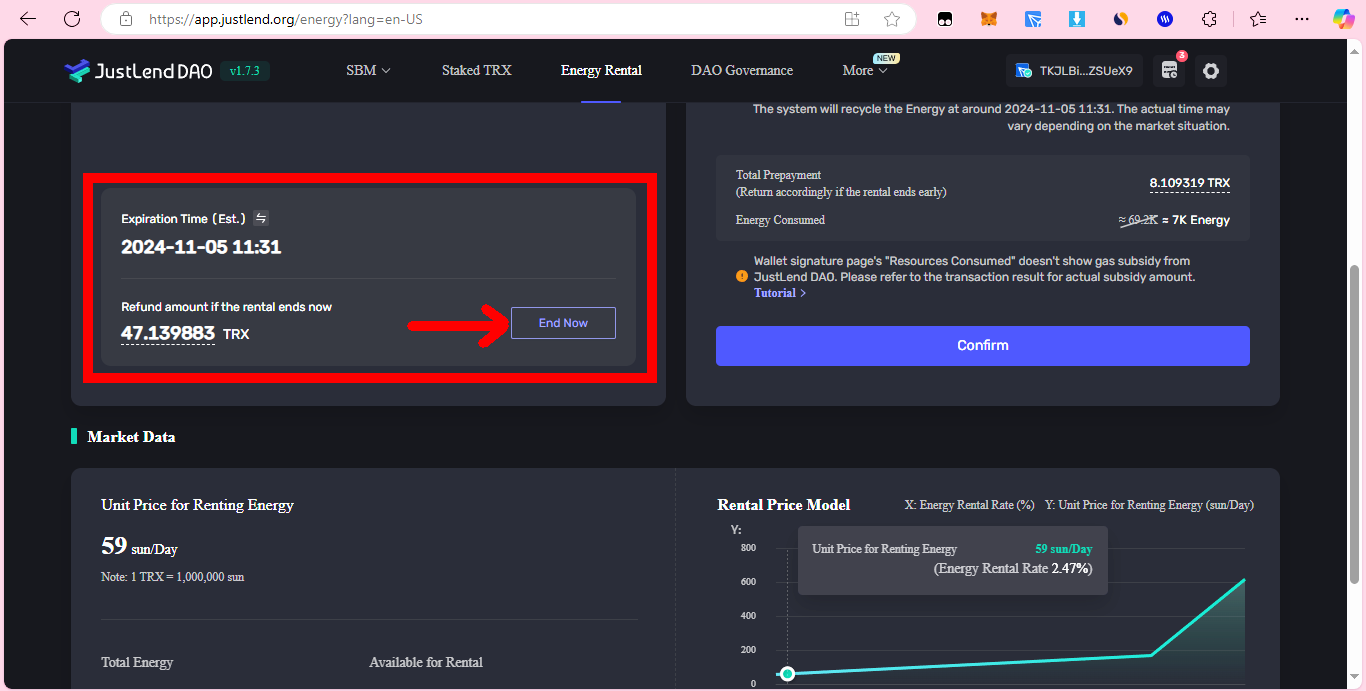Click the 8.109319 TRX prepayment value
The height and width of the screenshot is (691, 1366).
click(1190, 183)
